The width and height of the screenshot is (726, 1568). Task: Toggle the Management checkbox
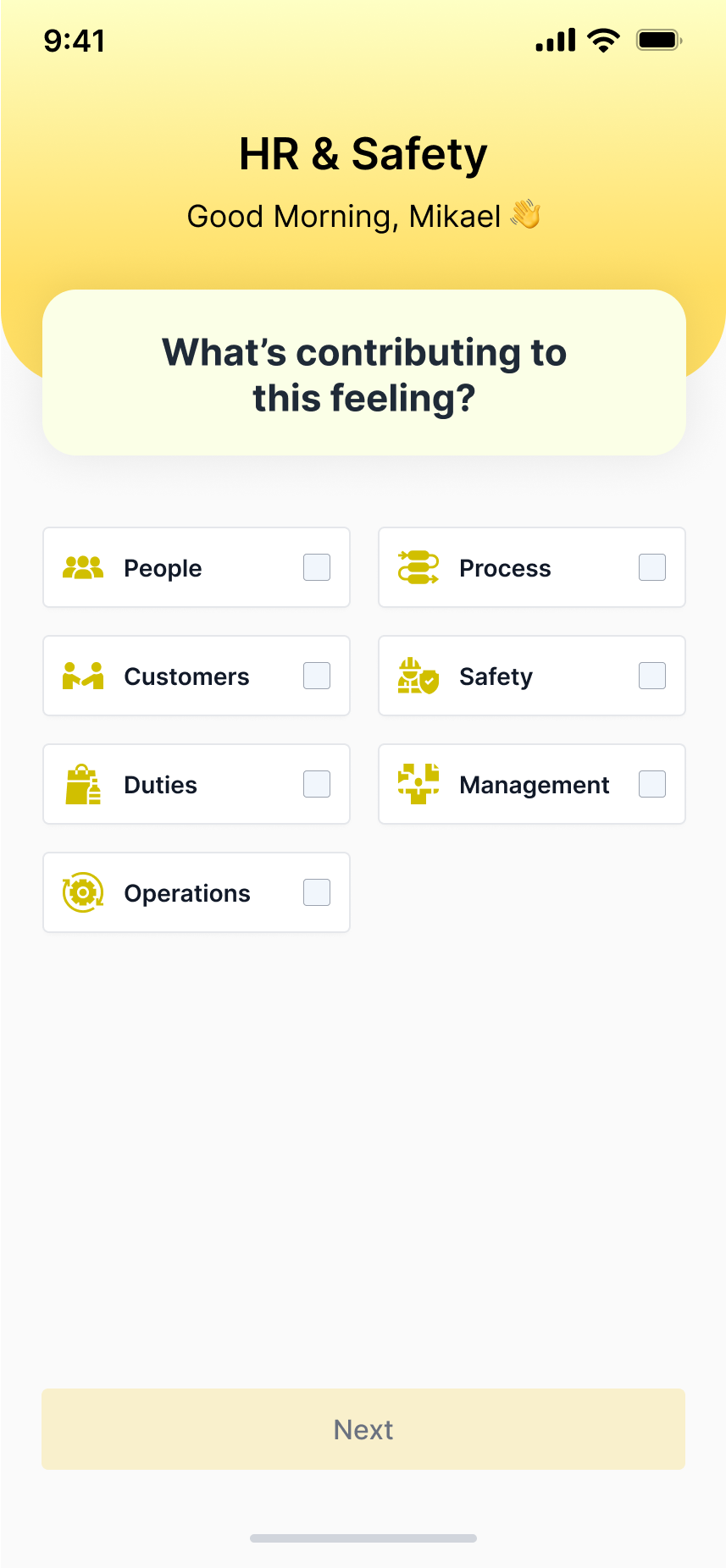tap(652, 784)
